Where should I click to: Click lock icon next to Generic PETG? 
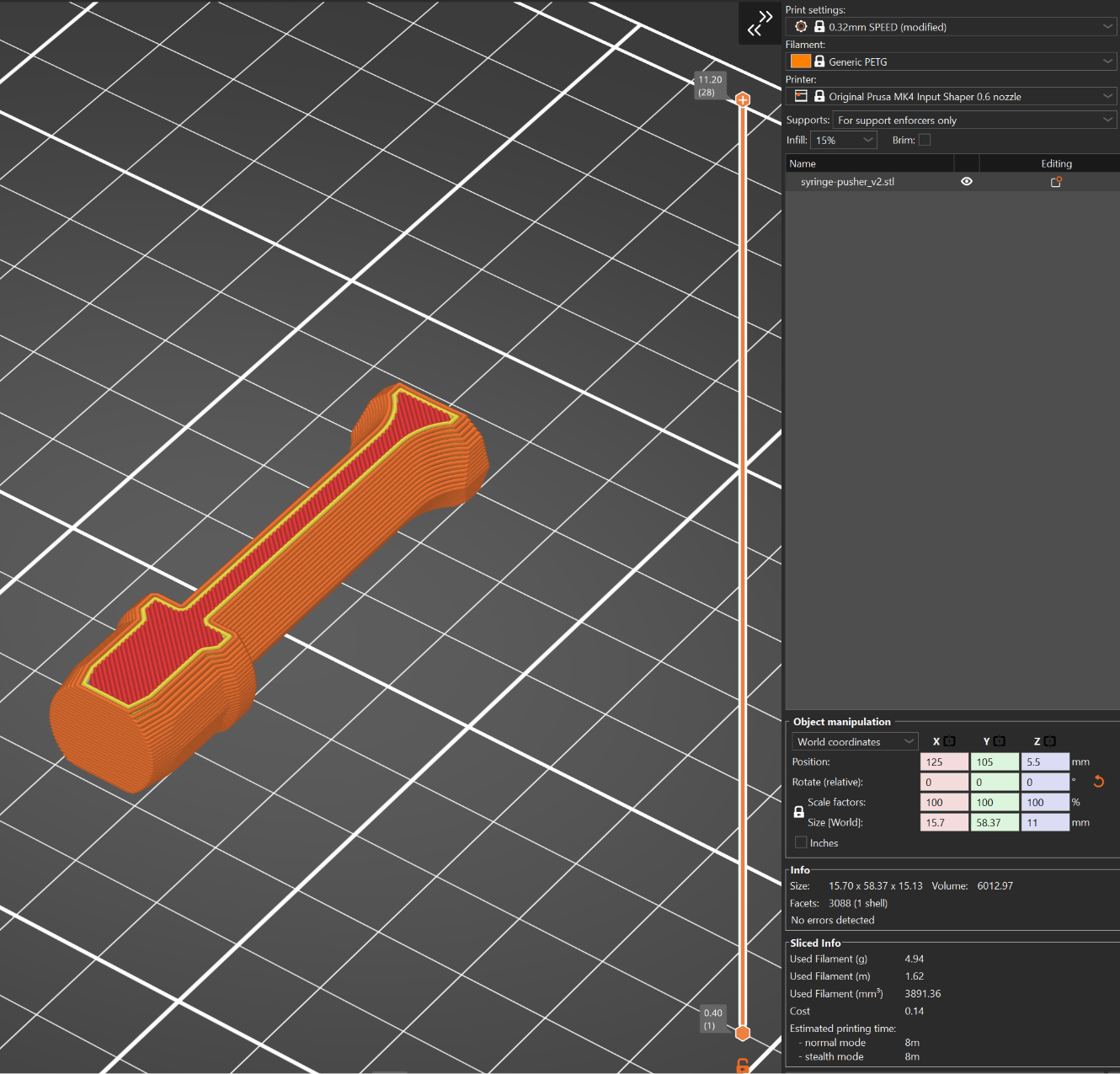tap(819, 61)
